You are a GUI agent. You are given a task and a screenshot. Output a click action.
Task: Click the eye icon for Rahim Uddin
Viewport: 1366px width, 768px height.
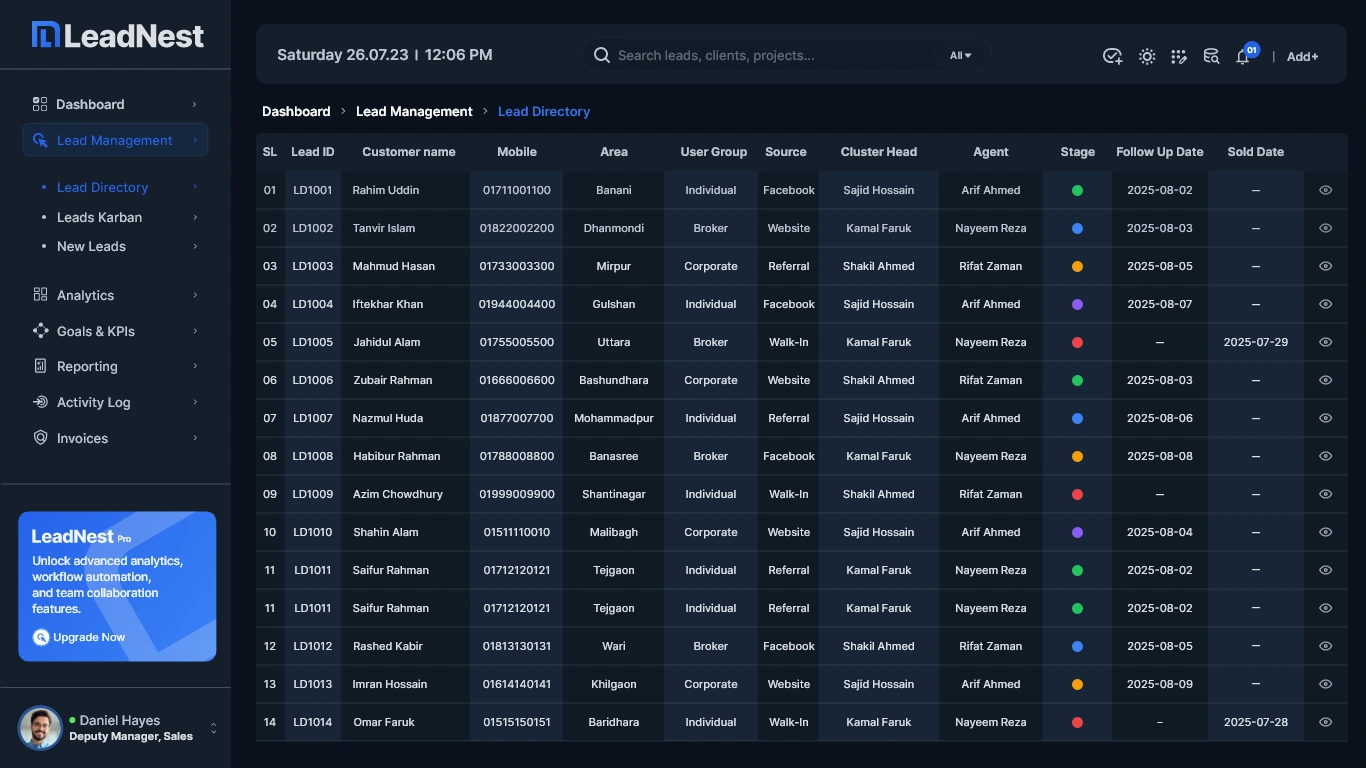1325,190
